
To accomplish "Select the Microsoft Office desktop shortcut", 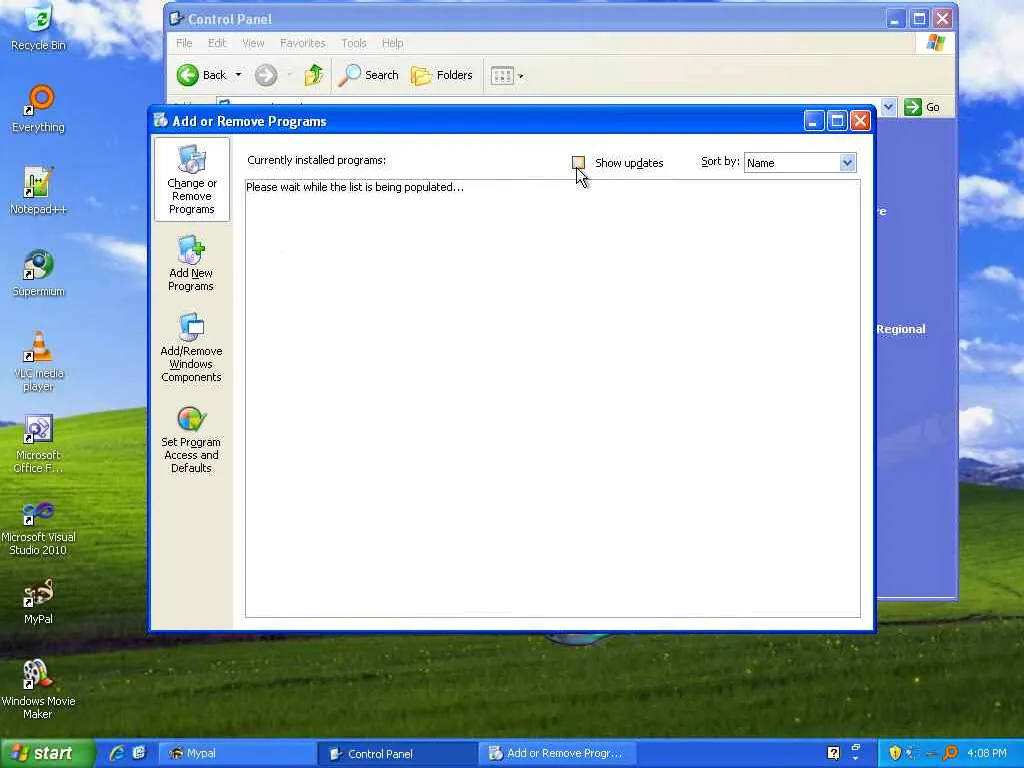I will pyautogui.click(x=38, y=443).
